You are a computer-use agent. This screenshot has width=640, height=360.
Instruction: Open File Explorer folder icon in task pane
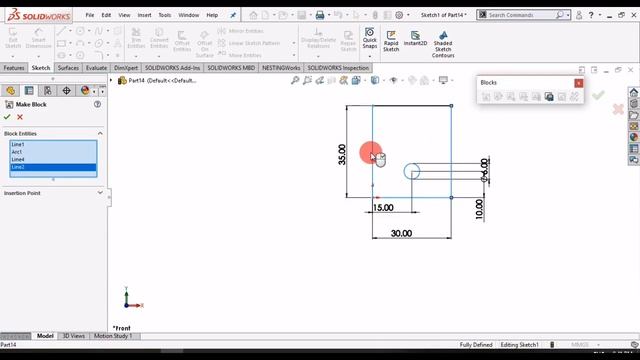tap(633, 115)
